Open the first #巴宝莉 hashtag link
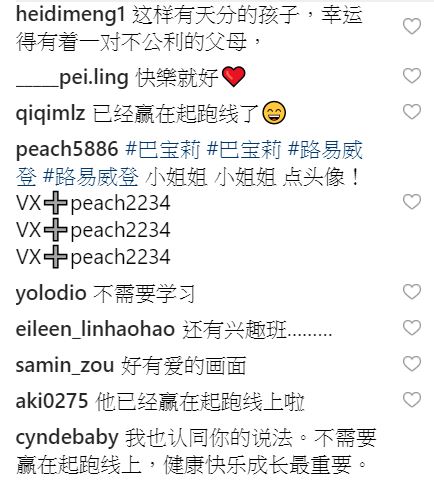434x481 pixels. coord(163,149)
